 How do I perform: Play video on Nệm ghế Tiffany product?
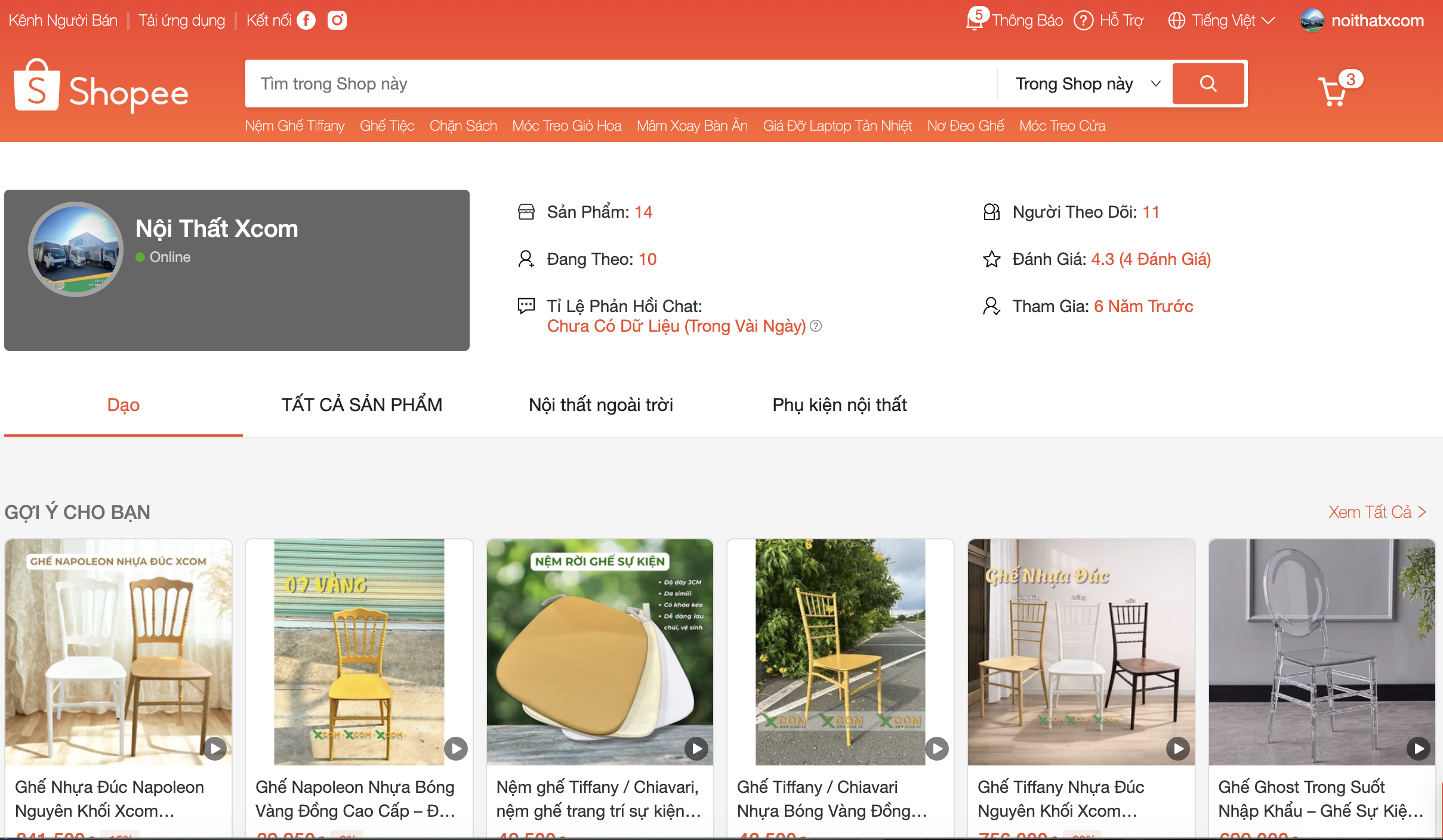click(696, 748)
